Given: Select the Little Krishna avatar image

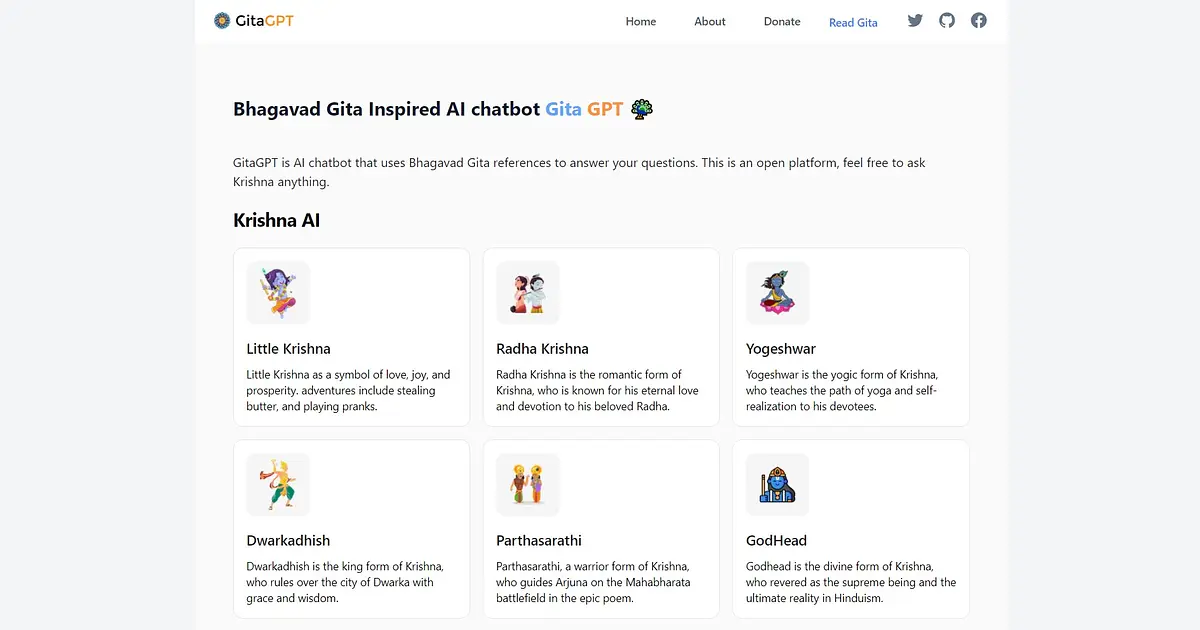Looking at the screenshot, I should 278,293.
